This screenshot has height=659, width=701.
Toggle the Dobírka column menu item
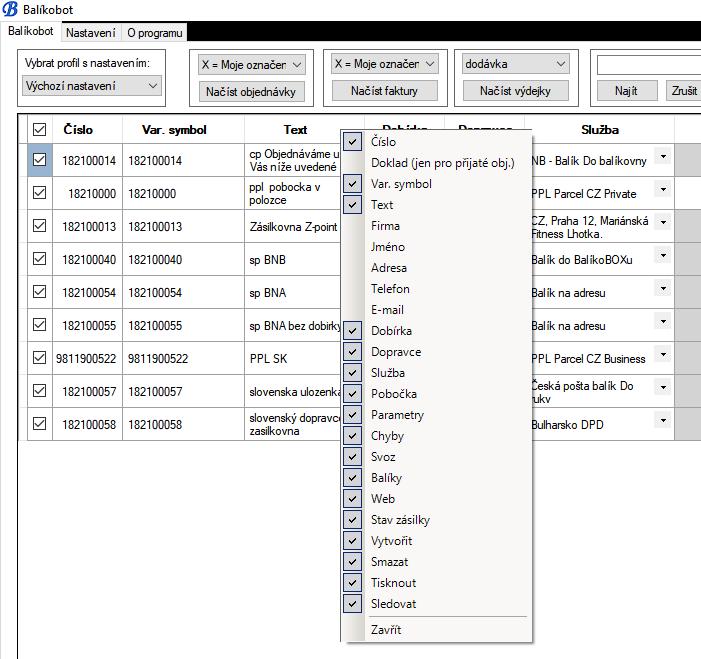click(x=437, y=331)
